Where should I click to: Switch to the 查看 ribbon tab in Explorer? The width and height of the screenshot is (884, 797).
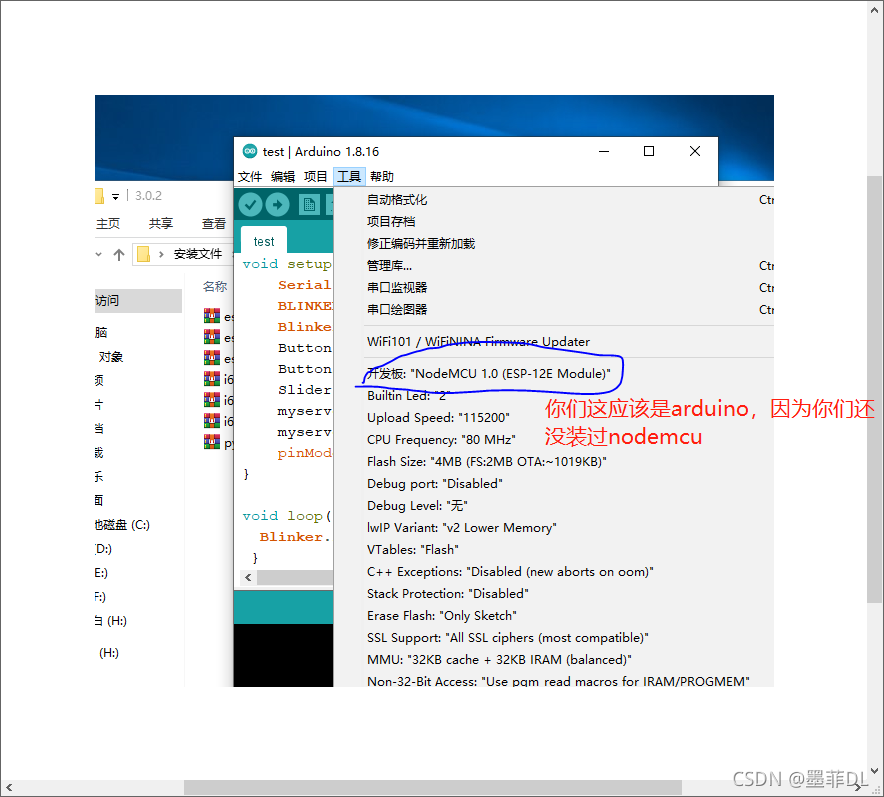coord(213,224)
